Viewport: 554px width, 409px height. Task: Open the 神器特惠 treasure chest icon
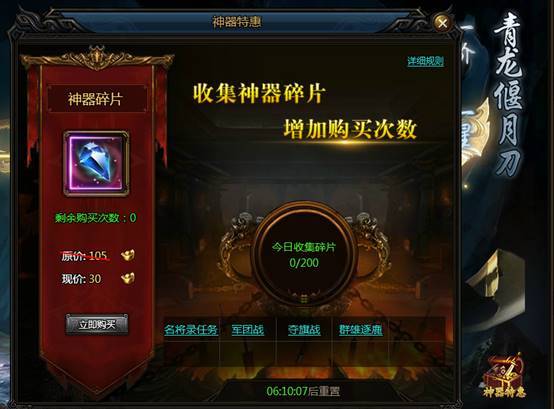tap(505, 374)
